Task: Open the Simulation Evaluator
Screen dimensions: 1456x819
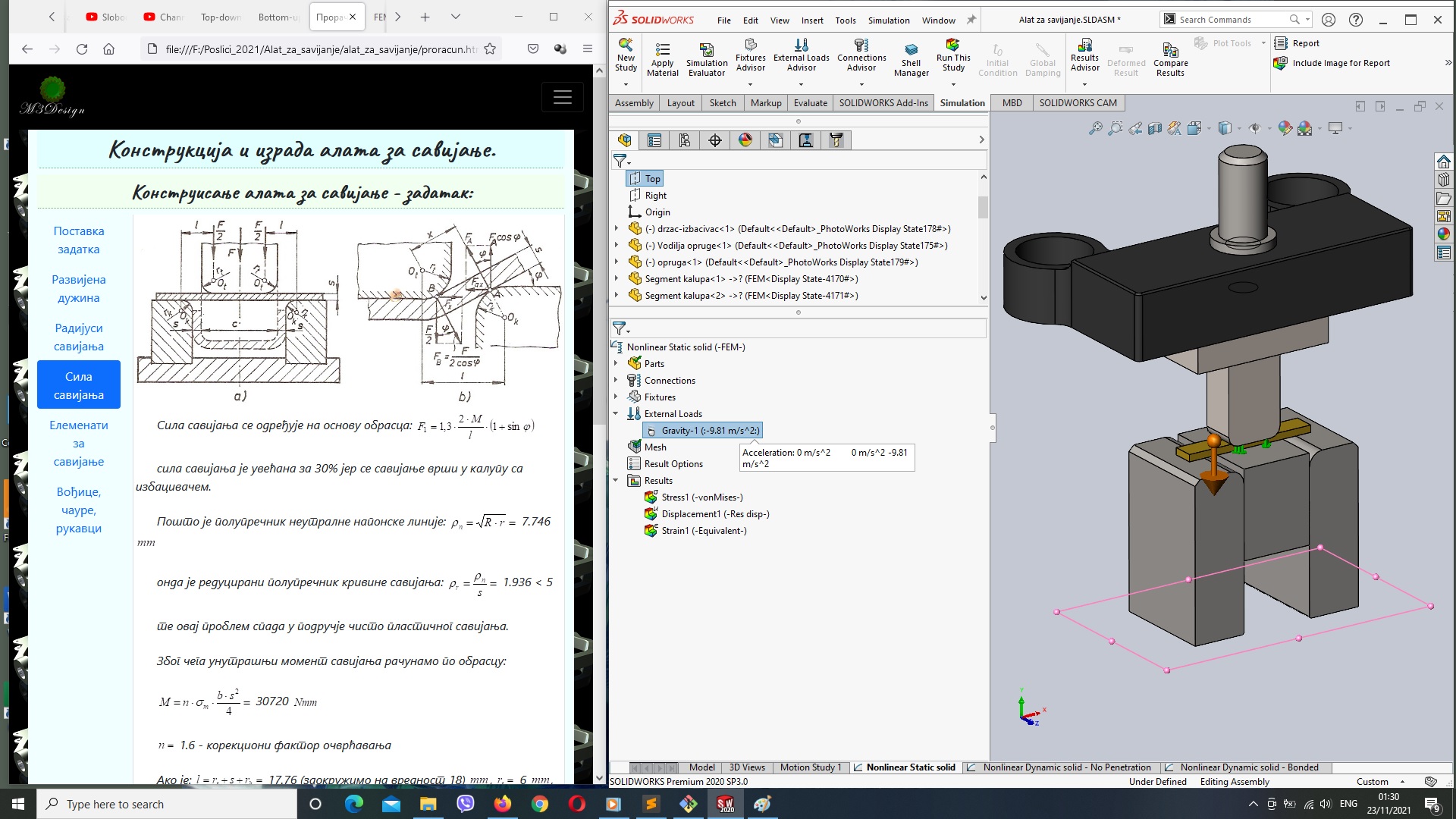Action: (707, 59)
